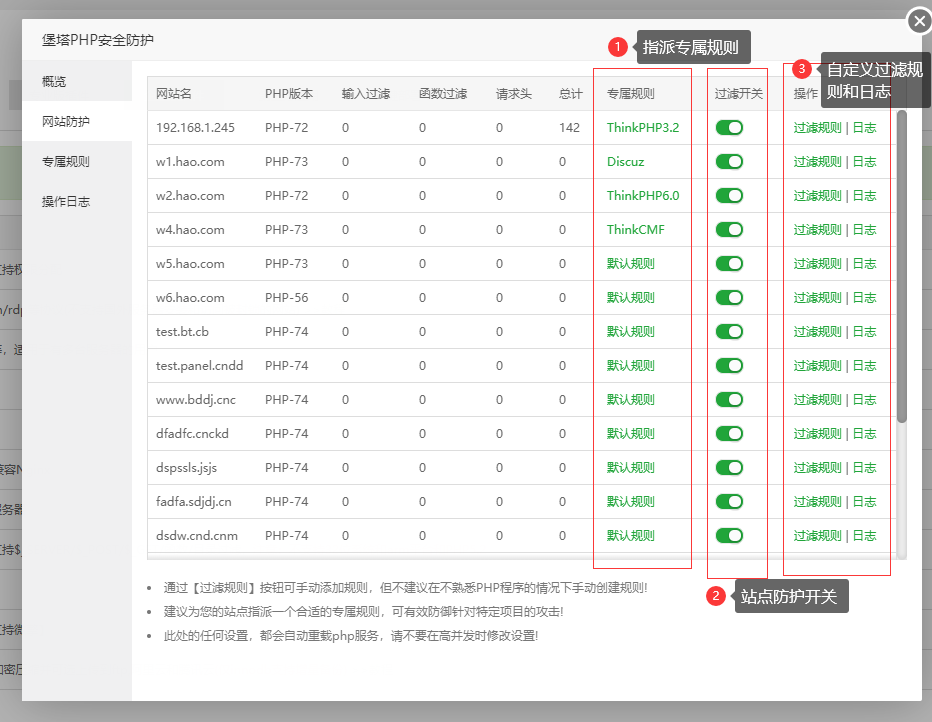Viewport: 932px width, 722px height.
Task: Switch to the 专属规则 sidebar tab
Action: point(66,161)
